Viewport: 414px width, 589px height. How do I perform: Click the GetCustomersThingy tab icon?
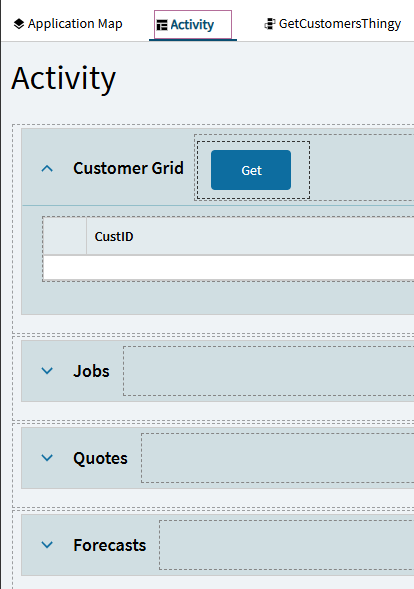tap(270, 24)
